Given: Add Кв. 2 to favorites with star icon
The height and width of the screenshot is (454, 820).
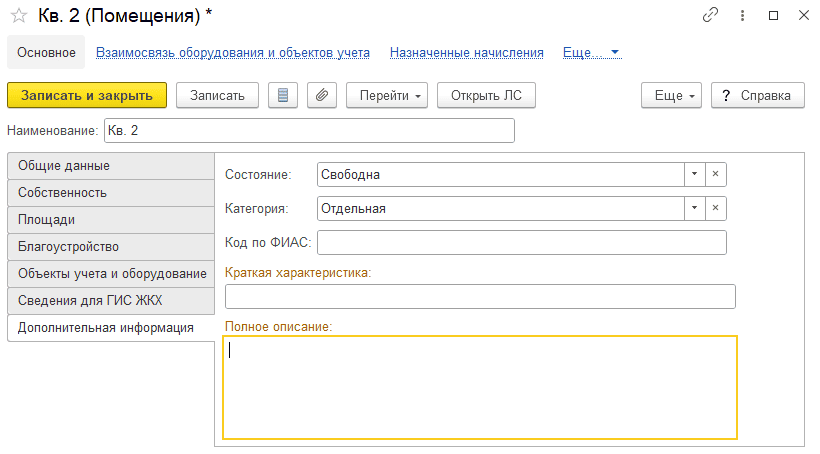Looking at the screenshot, I should 19,16.
